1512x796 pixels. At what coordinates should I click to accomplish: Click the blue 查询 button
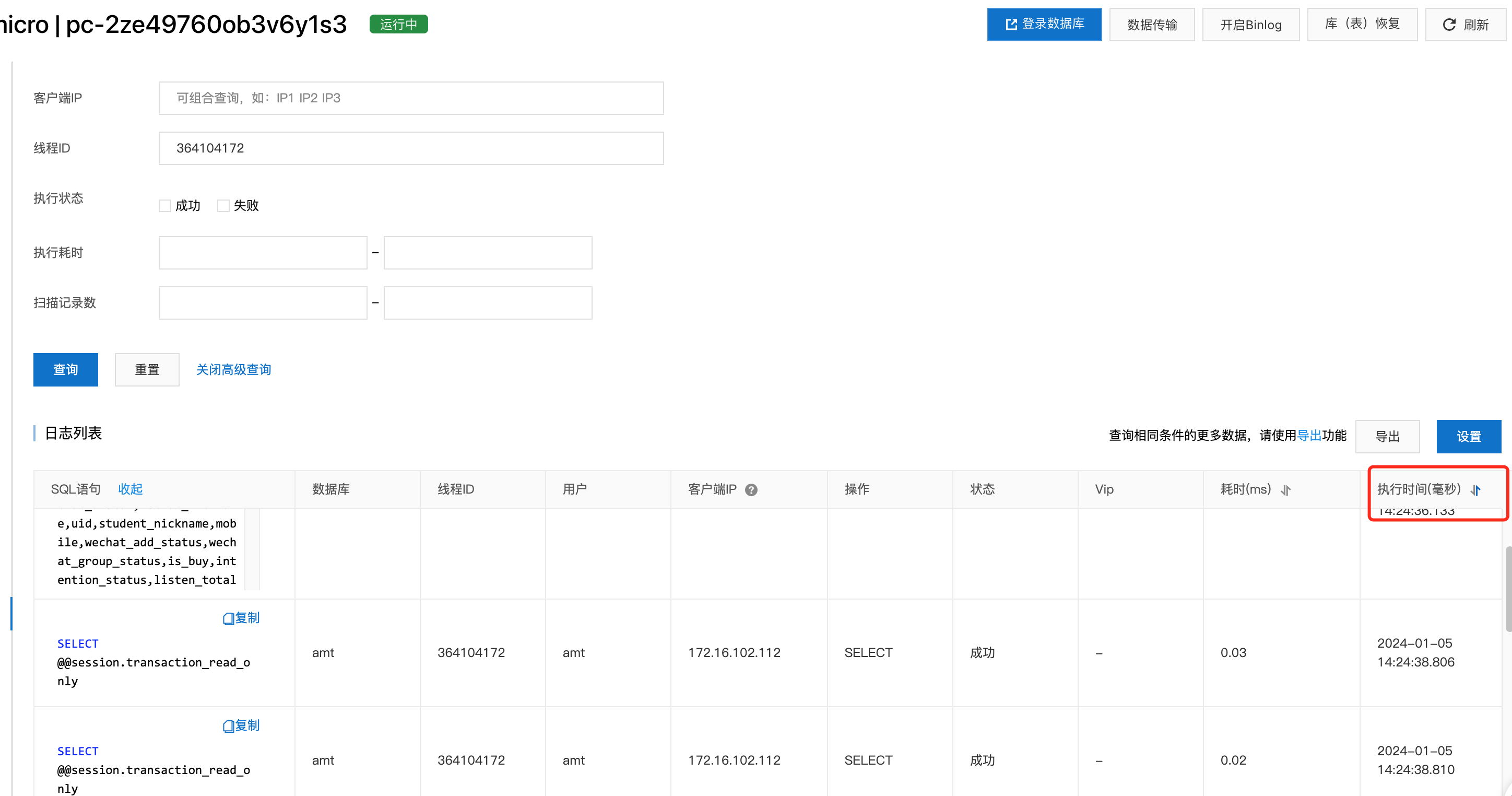click(66, 369)
